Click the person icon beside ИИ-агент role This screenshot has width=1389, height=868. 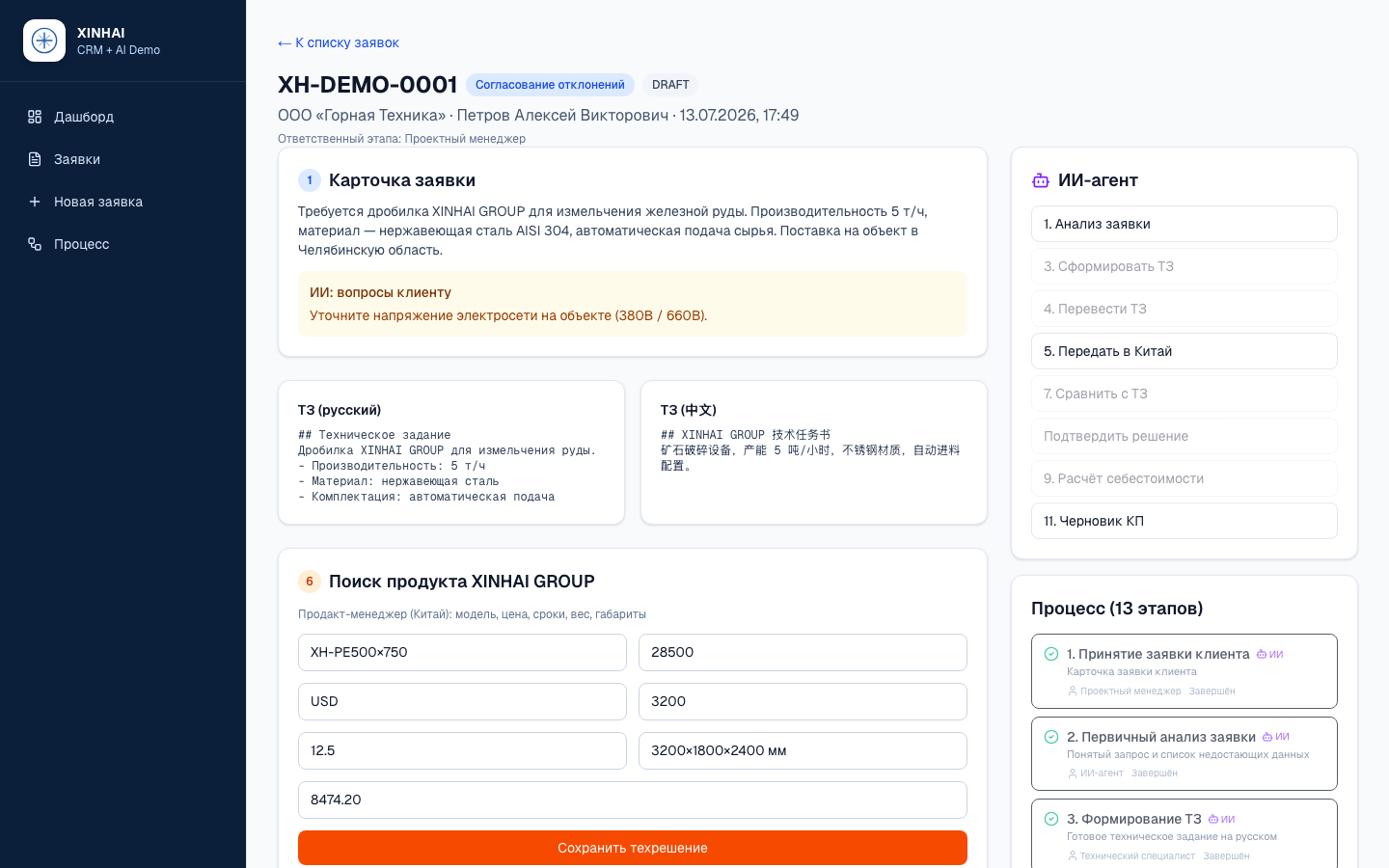[1072, 773]
